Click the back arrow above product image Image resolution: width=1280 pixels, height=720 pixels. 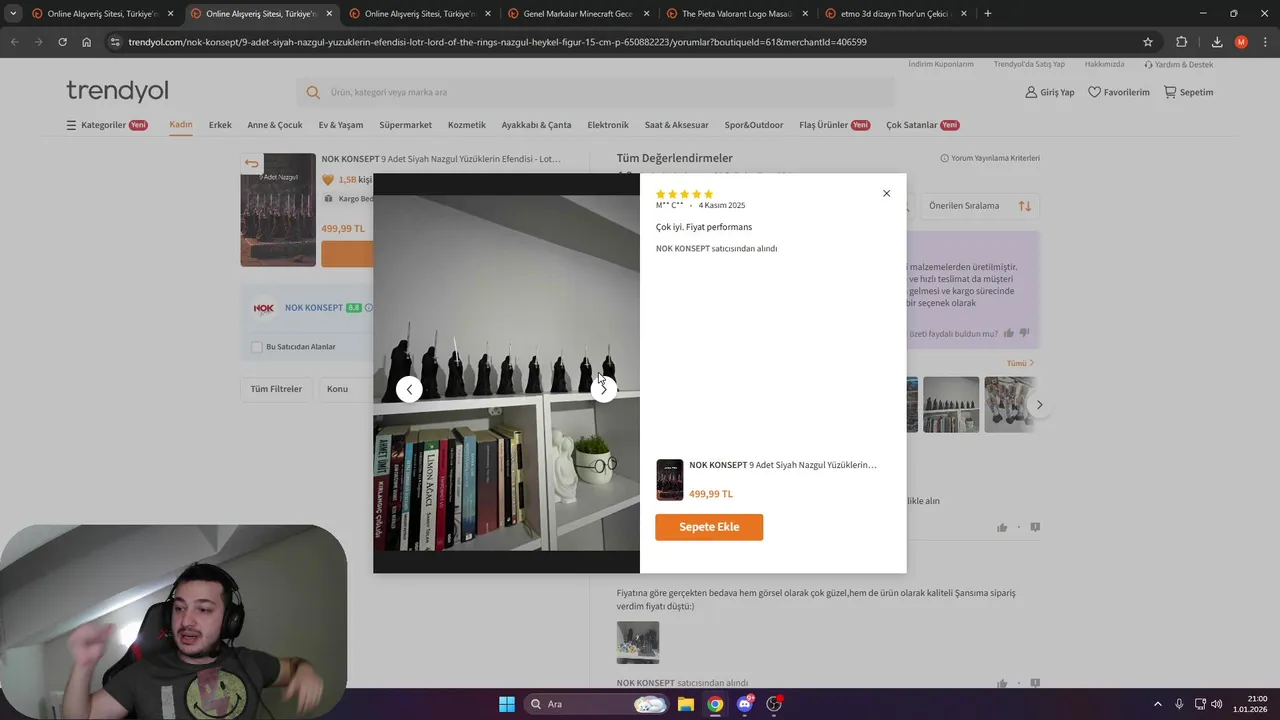coord(251,164)
